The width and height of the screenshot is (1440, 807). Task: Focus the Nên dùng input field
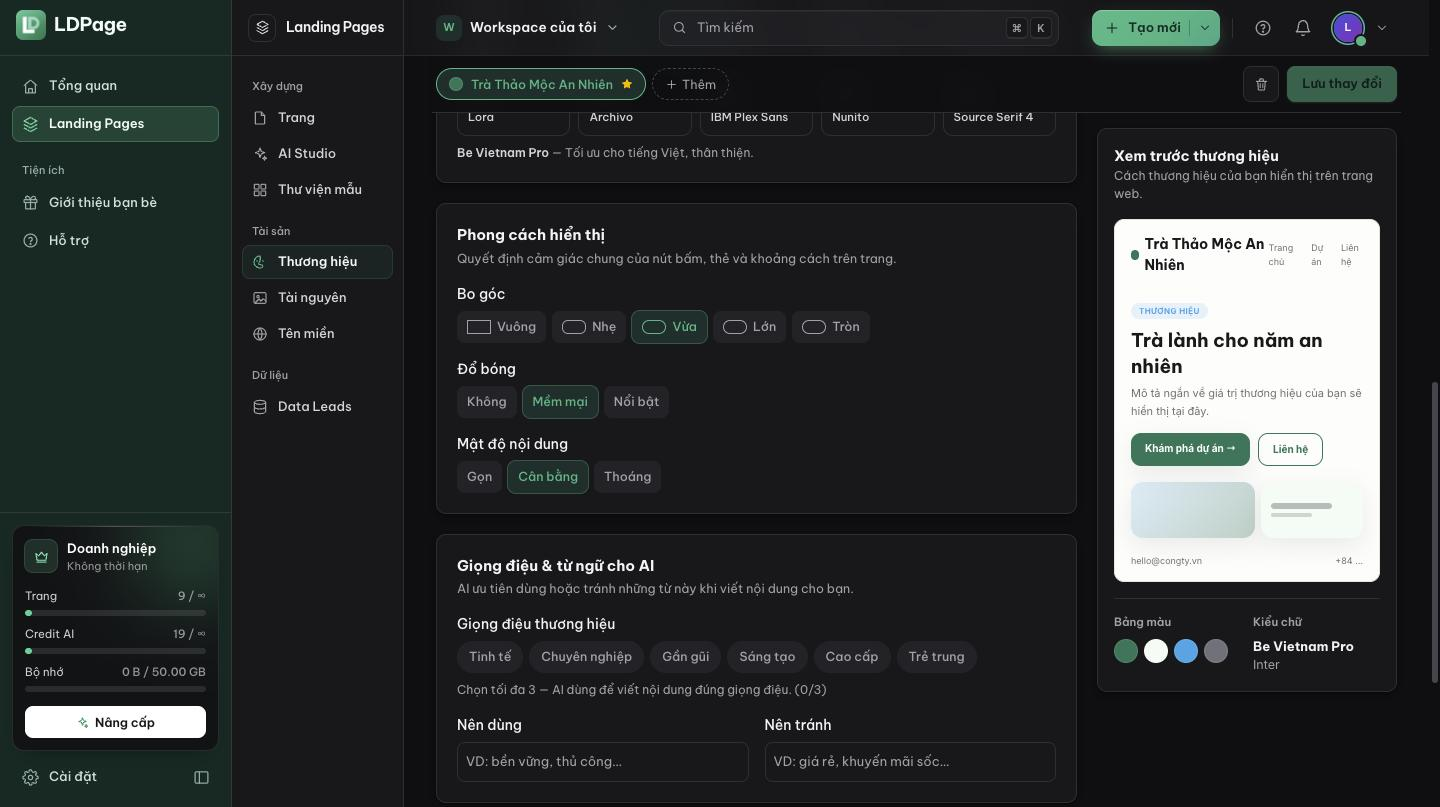point(603,762)
